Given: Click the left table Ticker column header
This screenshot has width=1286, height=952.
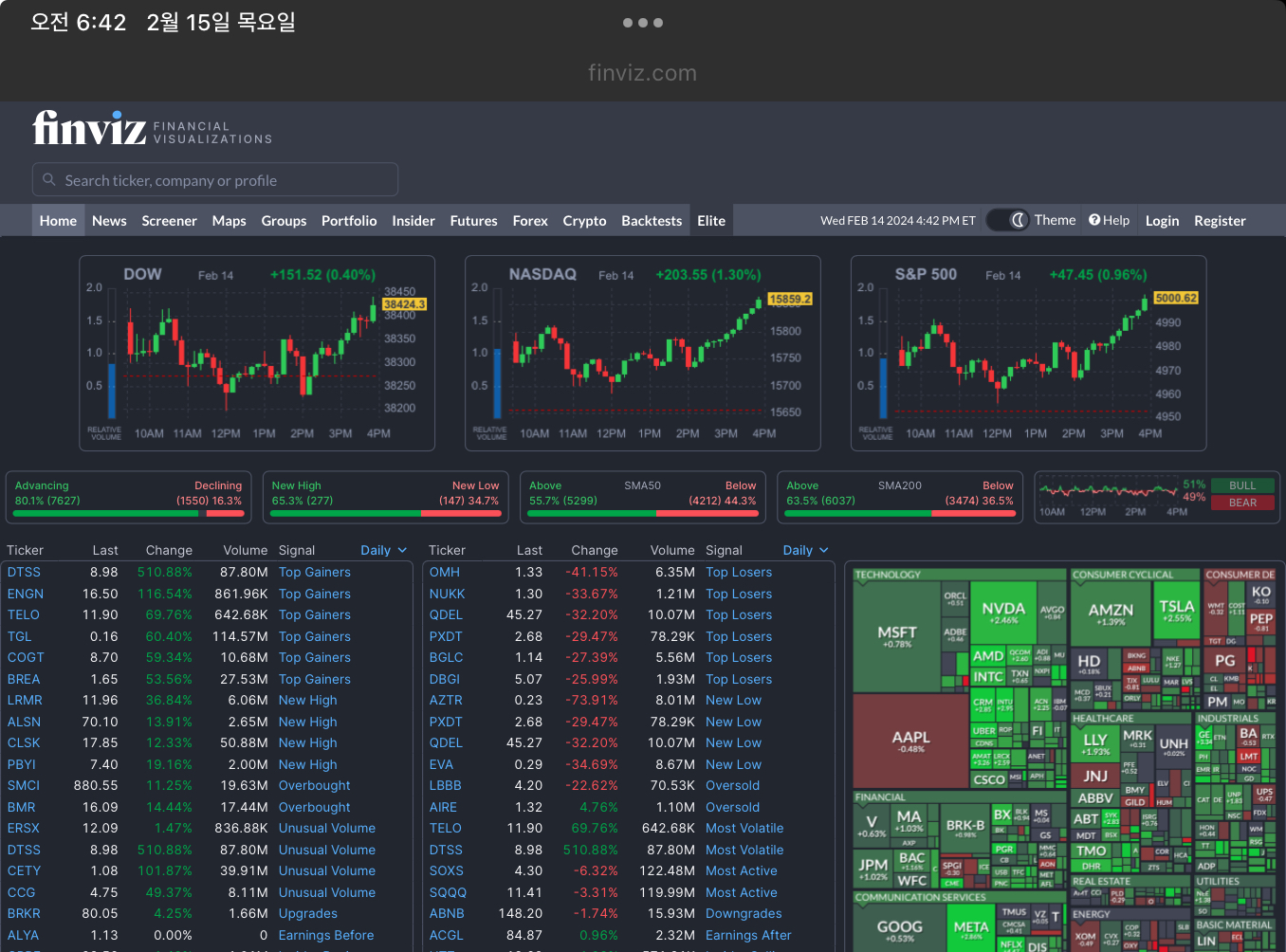Looking at the screenshot, I should [25, 550].
